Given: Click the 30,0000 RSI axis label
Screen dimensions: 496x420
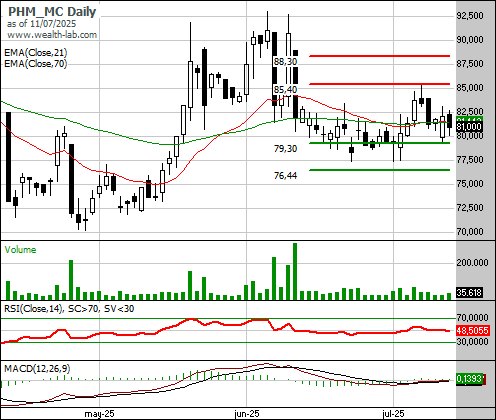Looking at the screenshot, I should pyautogui.click(x=472, y=342).
